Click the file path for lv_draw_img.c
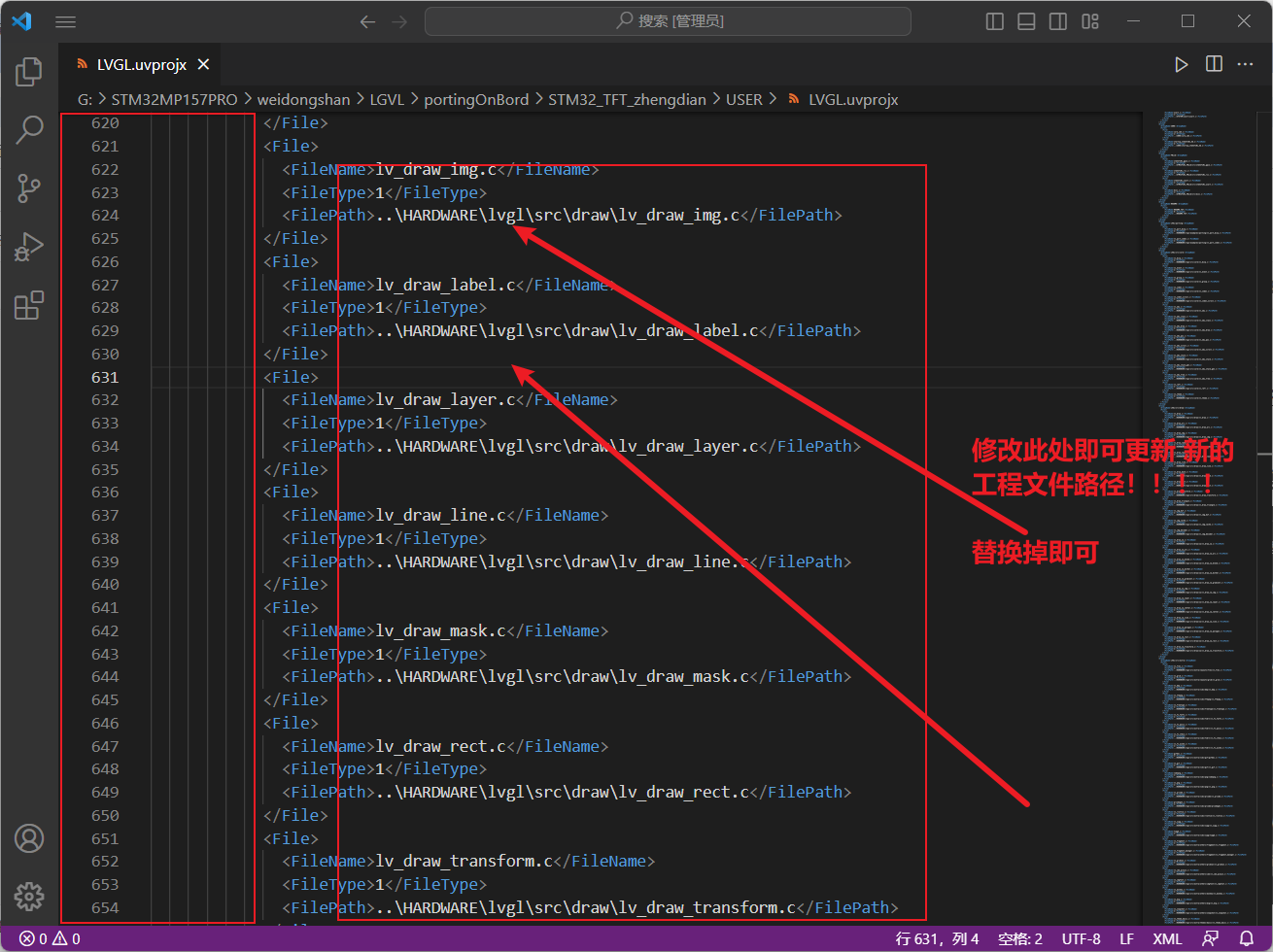This screenshot has width=1273, height=952. [x=558, y=215]
